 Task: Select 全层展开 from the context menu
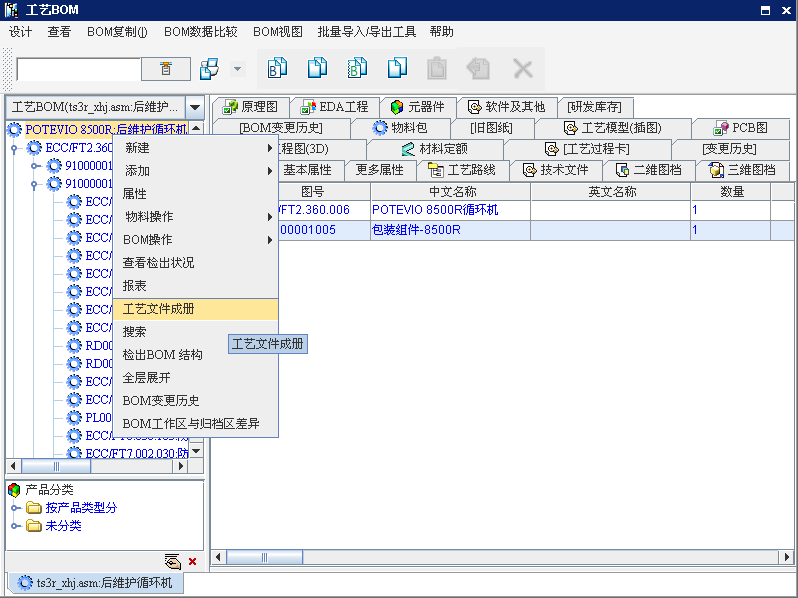(x=147, y=378)
